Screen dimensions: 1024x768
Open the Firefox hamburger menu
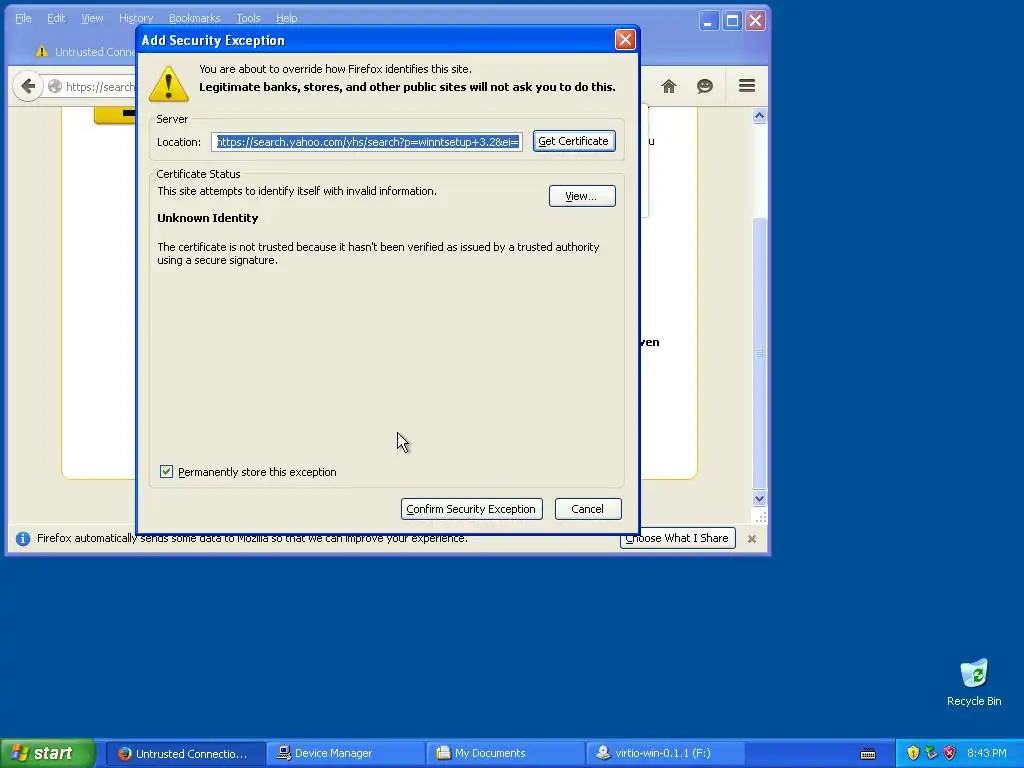coord(746,86)
